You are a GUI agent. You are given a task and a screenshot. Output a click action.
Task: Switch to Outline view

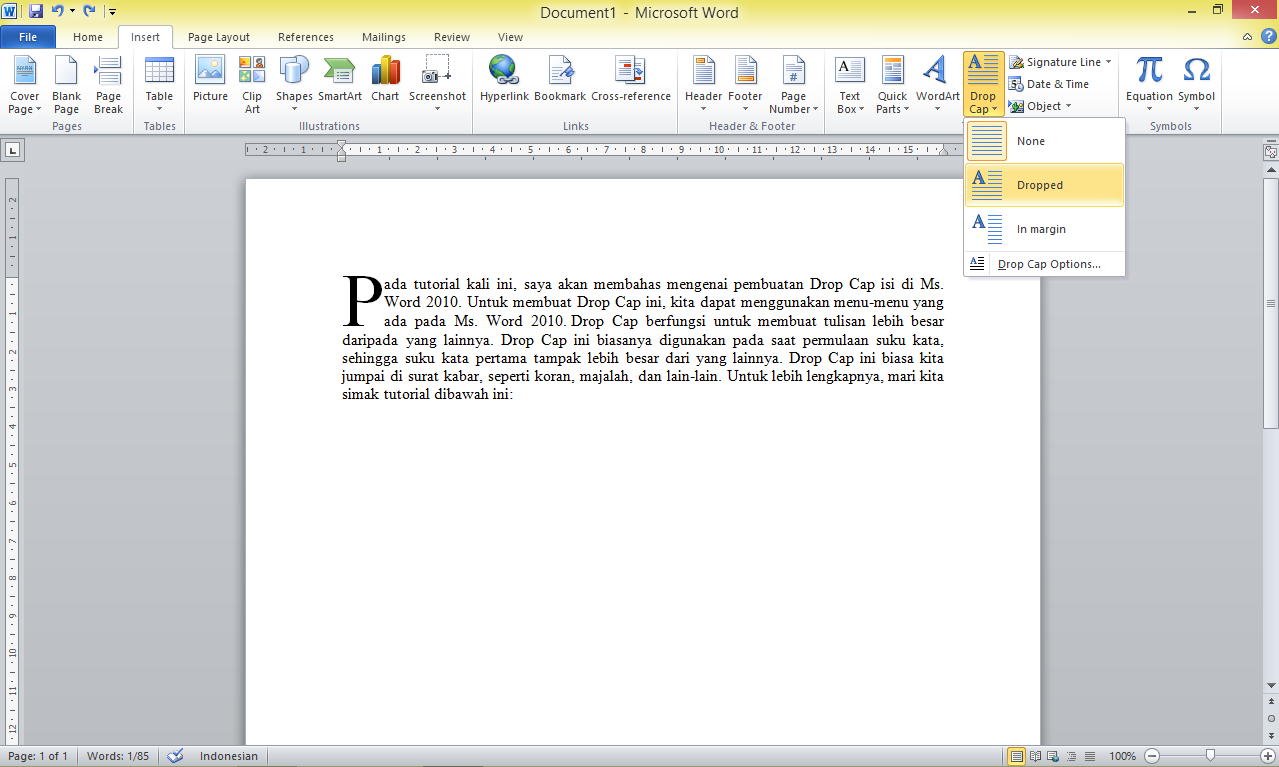click(x=1071, y=756)
